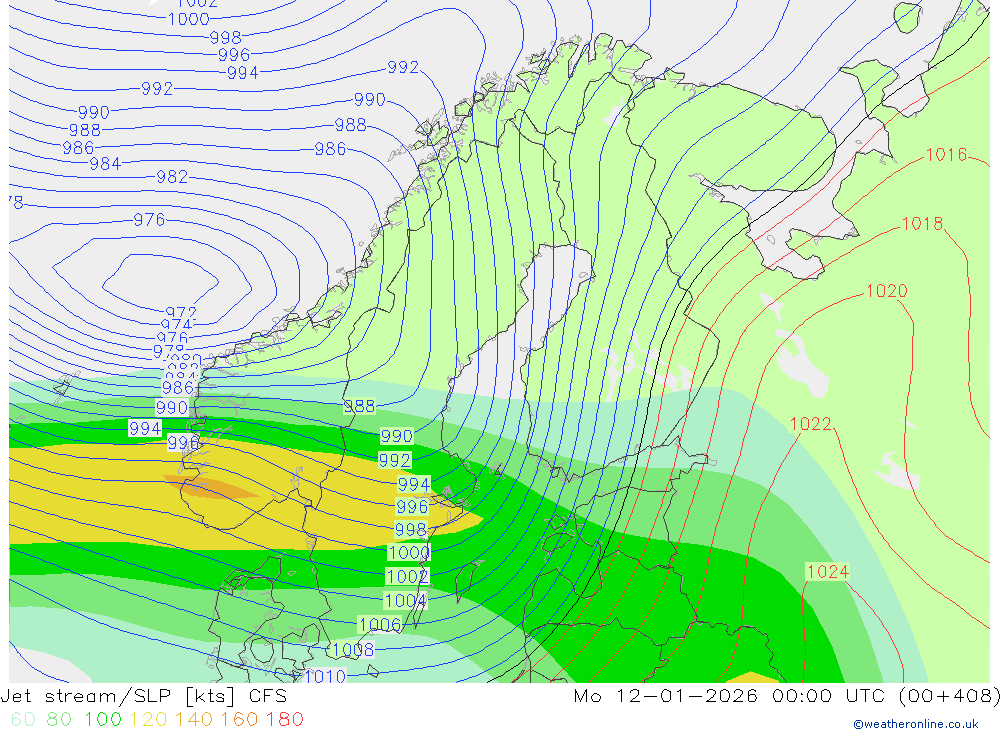Select the red 1020 isobar label
The image size is (1000, 733).
[886, 291]
